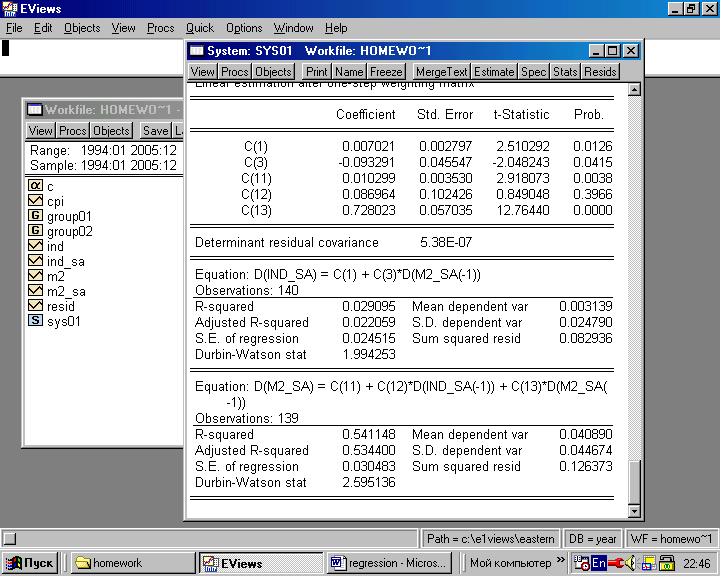Click the EViews command input area
The image size is (720, 576).
(x=92, y=57)
